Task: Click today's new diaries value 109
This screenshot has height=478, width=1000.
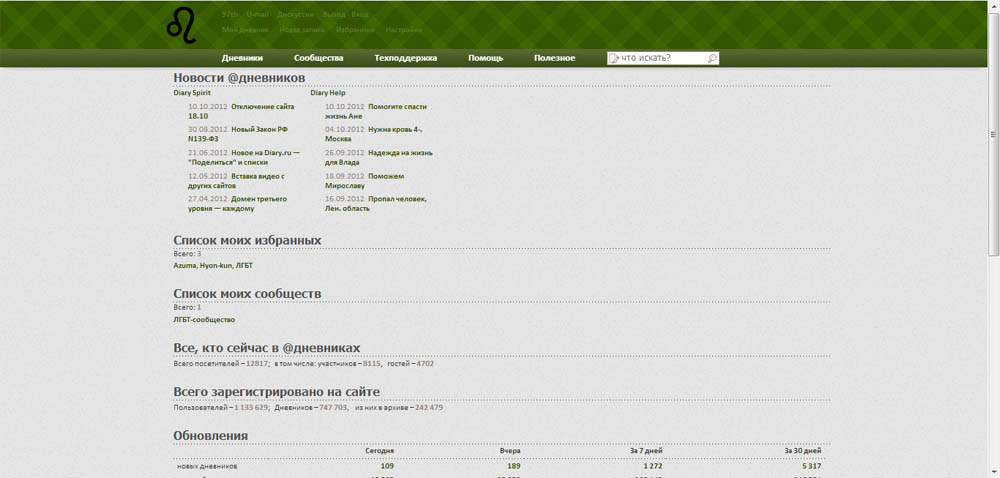Action: click(x=387, y=467)
